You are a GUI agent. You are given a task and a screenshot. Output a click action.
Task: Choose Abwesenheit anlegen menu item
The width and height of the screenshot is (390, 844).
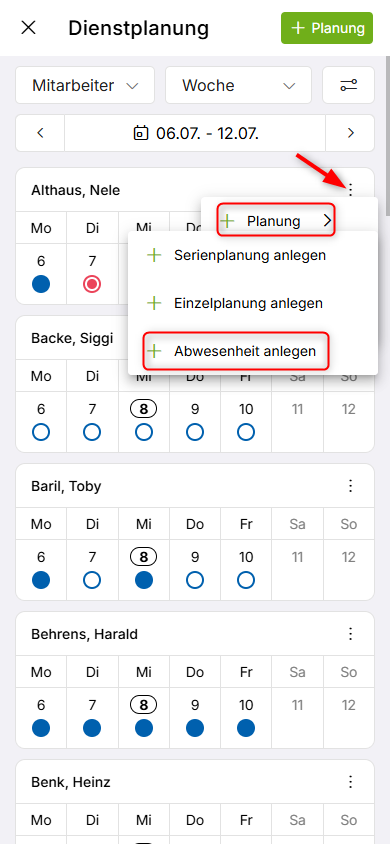pos(236,351)
